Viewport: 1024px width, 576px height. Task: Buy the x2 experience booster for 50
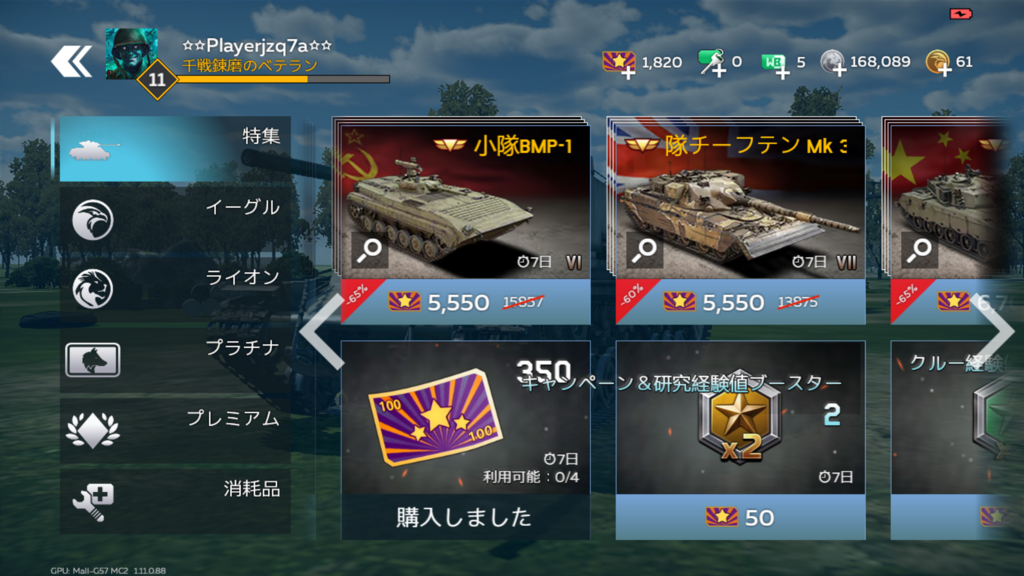pos(741,517)
